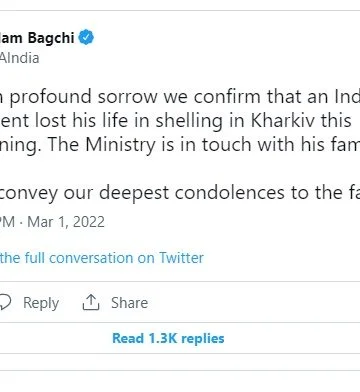Image resolution: width=360 pixels, height=392 pixels.
Task: Click the deepest condolences sentence
Action: pyautogui.click(x=180, y=193)
